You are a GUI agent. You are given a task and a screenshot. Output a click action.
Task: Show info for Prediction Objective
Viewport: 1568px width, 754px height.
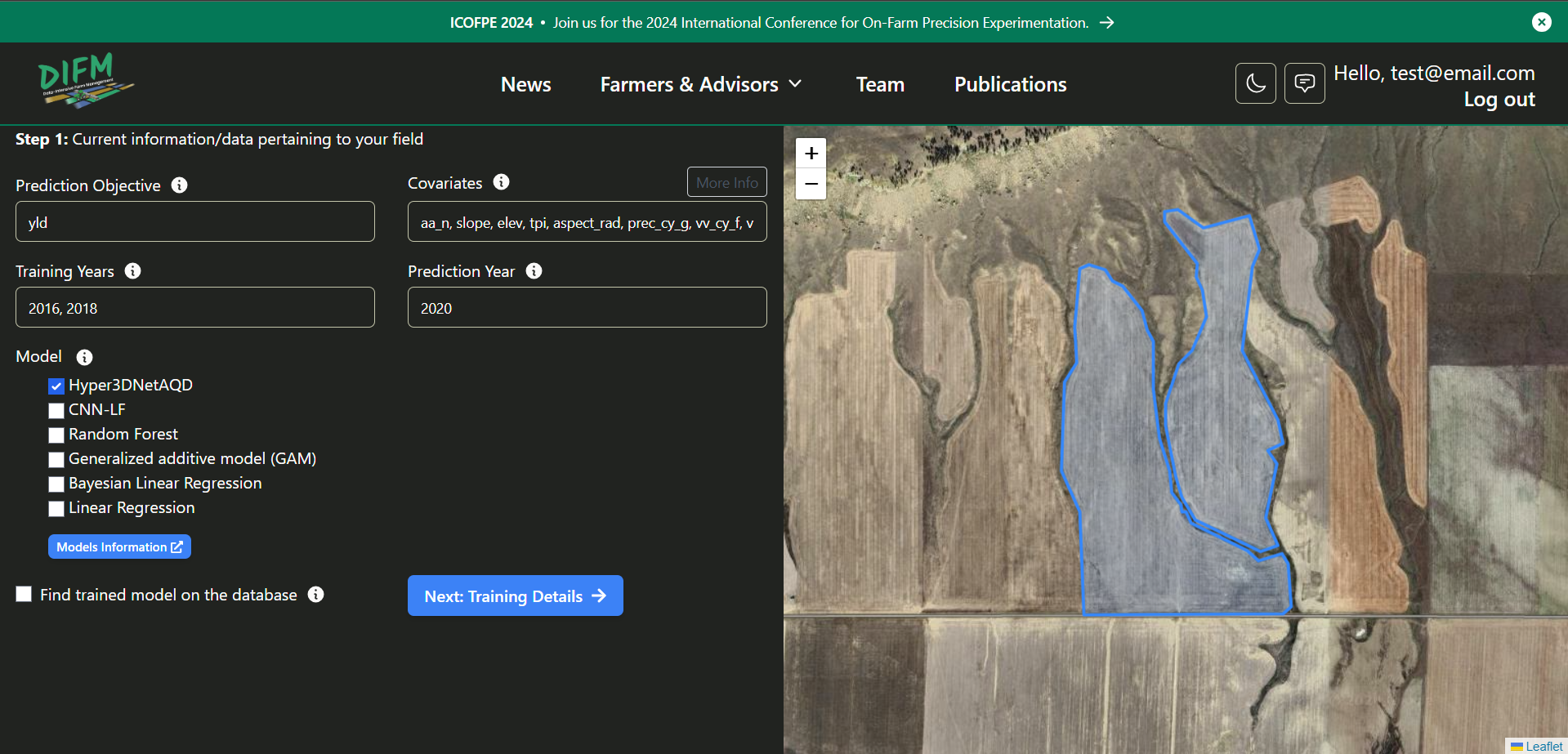click(x=179, y=185)
